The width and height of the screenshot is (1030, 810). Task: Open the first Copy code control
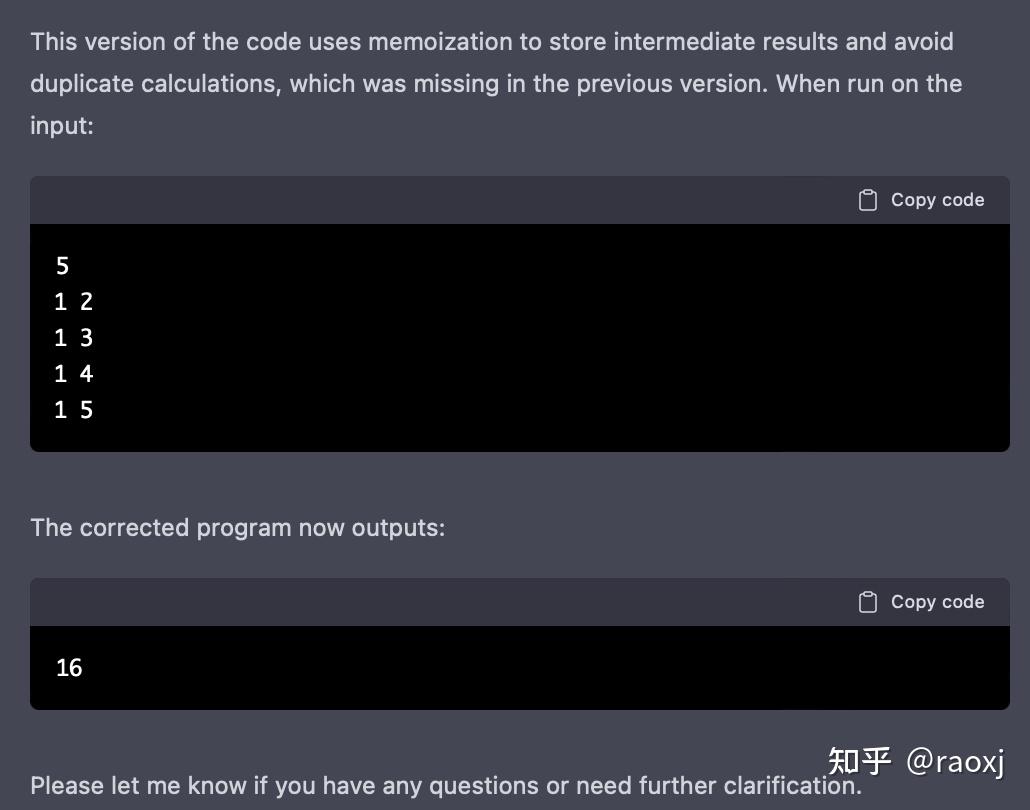(918, 199)
